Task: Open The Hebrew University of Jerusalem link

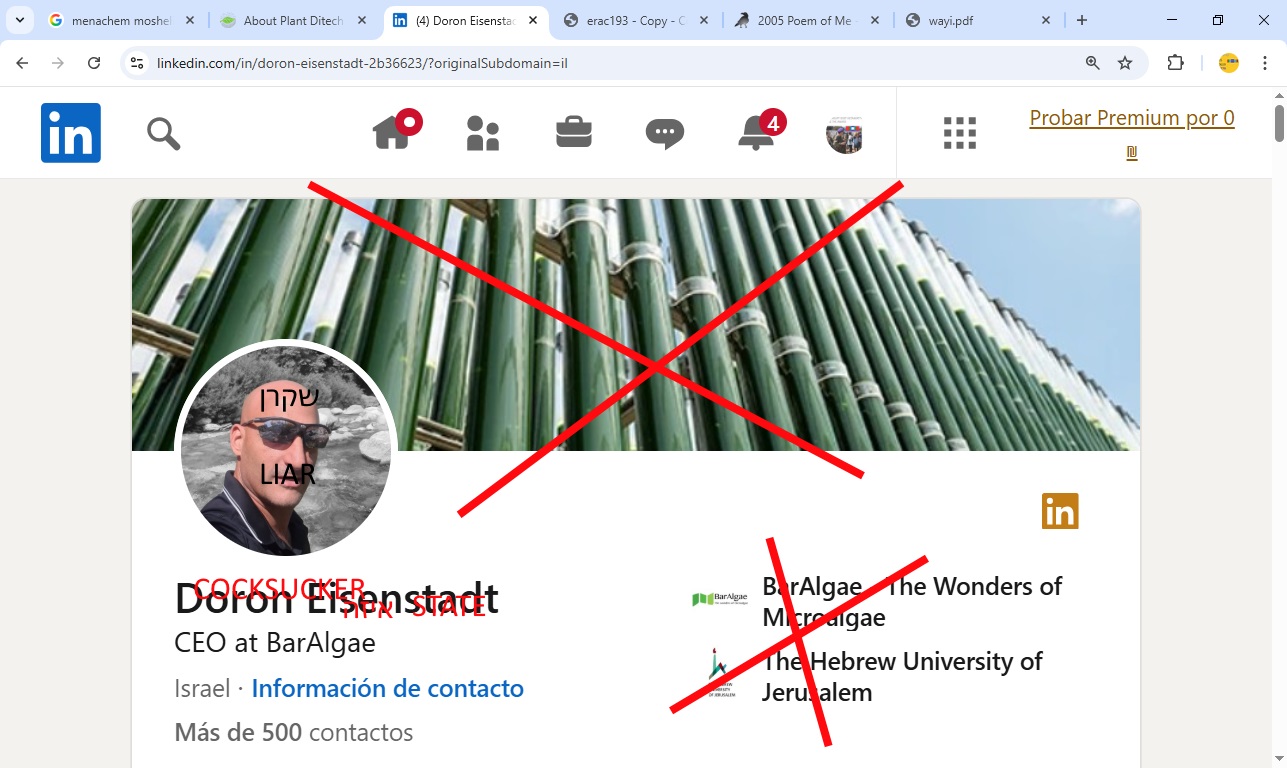Action: [902, 677]
